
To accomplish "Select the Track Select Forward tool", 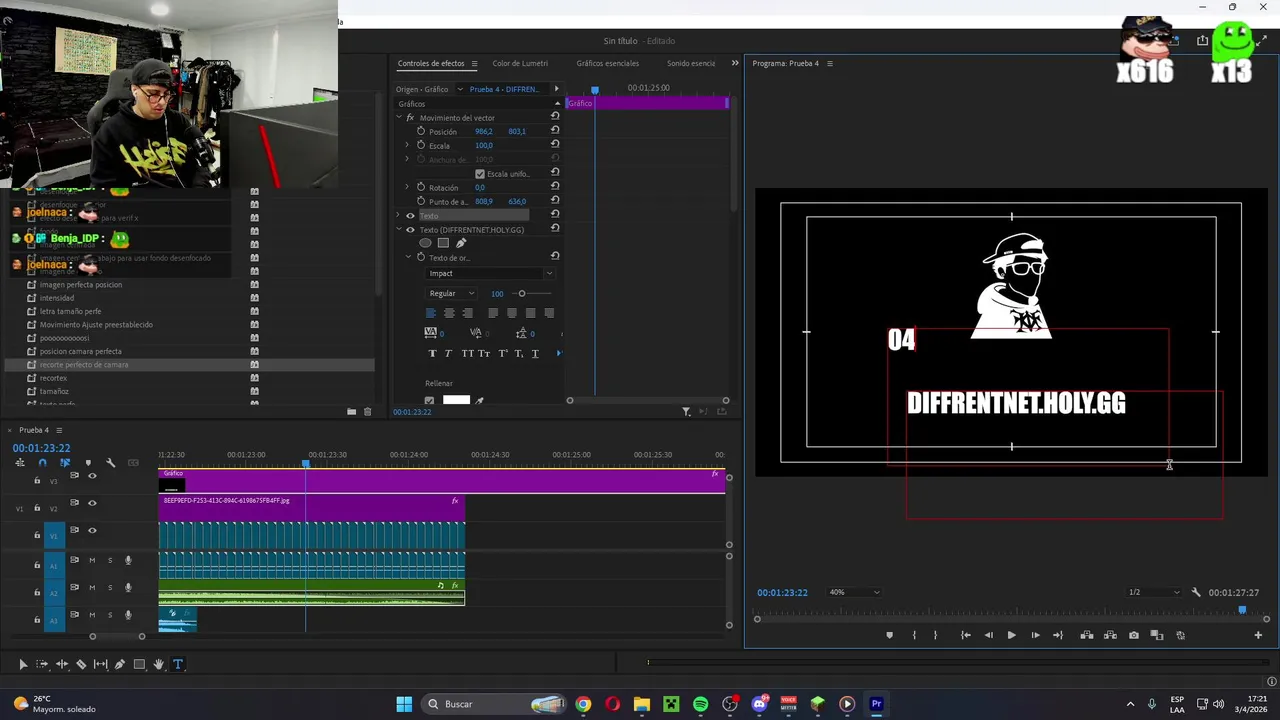I will 42,664.
